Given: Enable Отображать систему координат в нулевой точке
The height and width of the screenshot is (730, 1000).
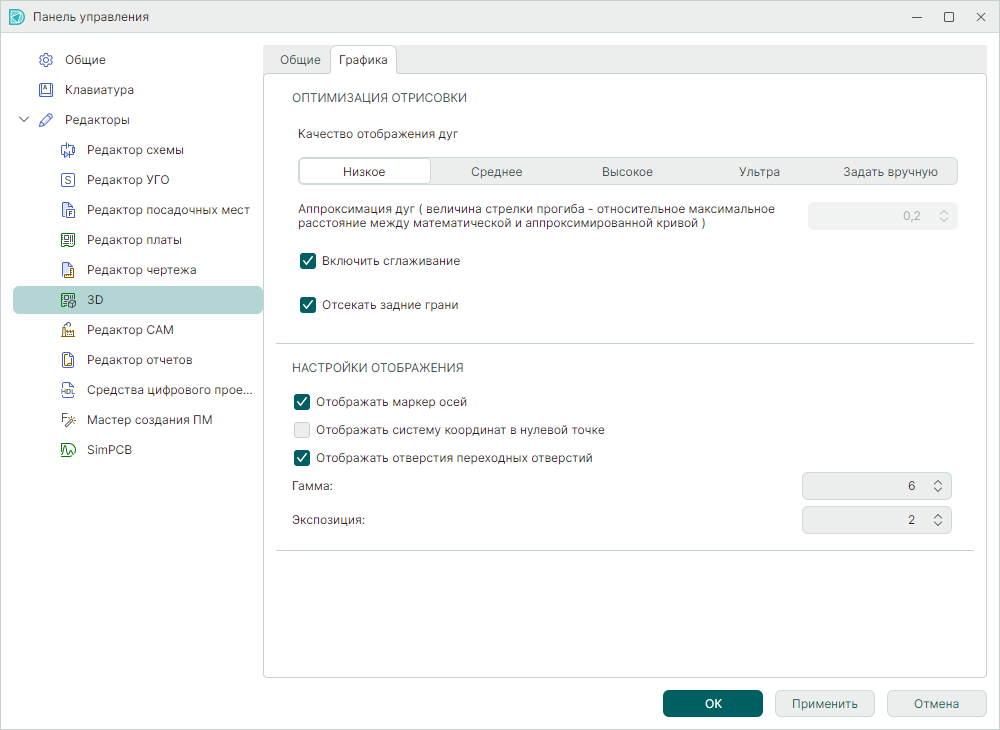Looking at the screenshot, I should click(302, 430).
